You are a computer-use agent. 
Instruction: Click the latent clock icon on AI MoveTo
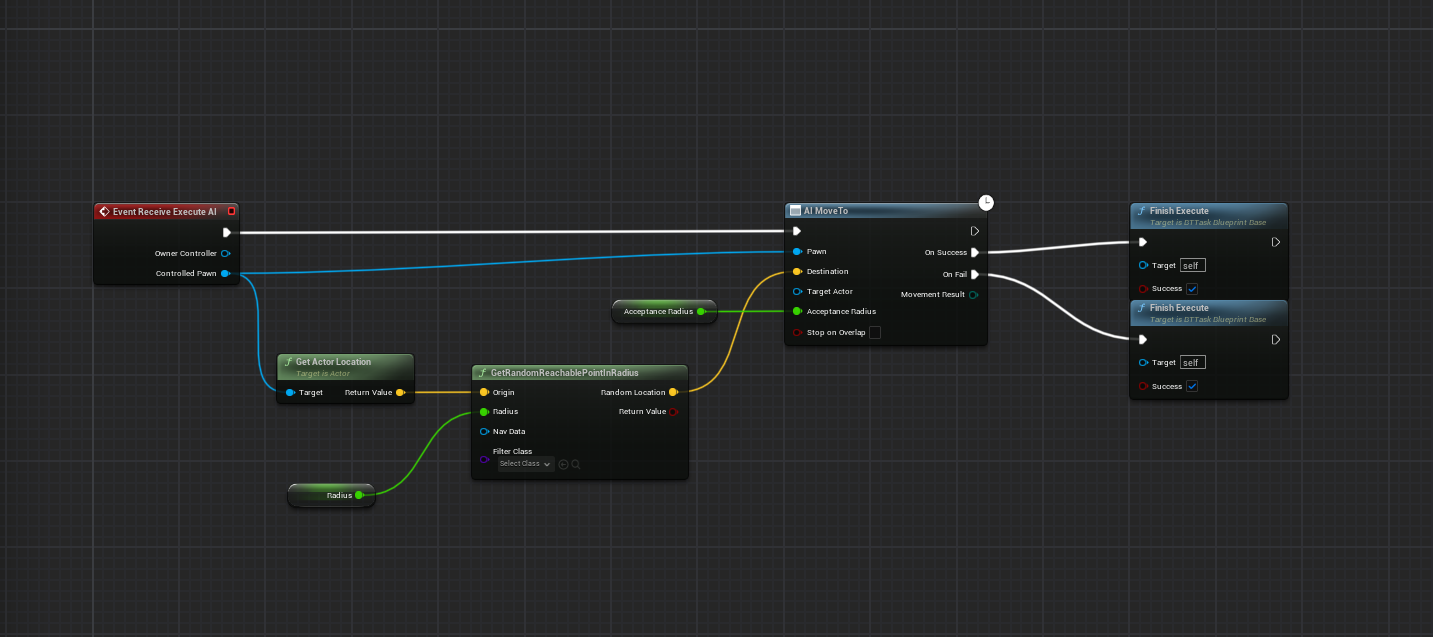tap(986, 203)
